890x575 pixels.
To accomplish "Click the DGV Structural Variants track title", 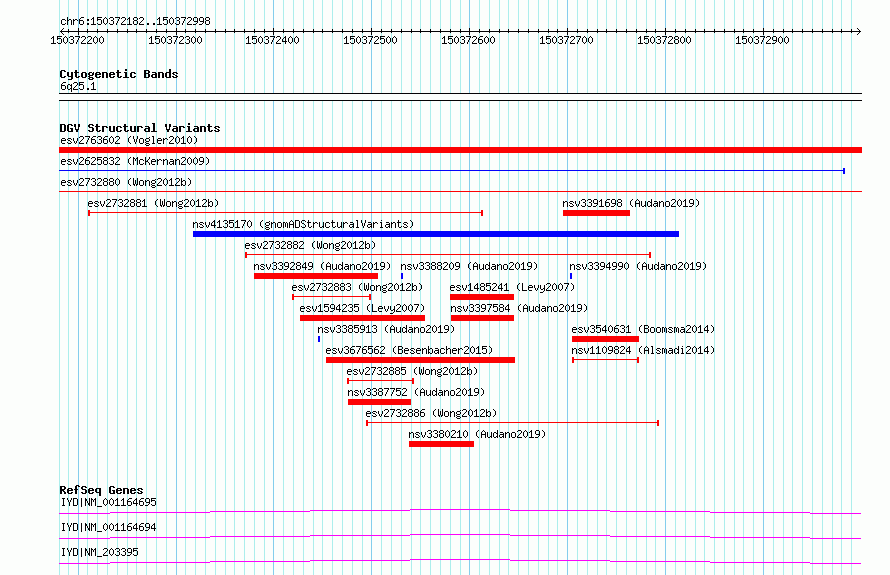I will [140, 128].
